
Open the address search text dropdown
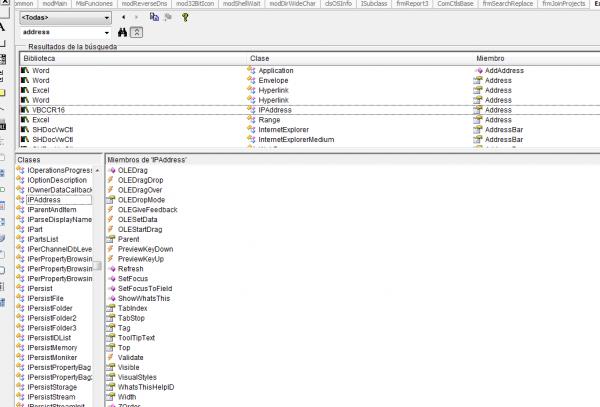pos(106,33)
